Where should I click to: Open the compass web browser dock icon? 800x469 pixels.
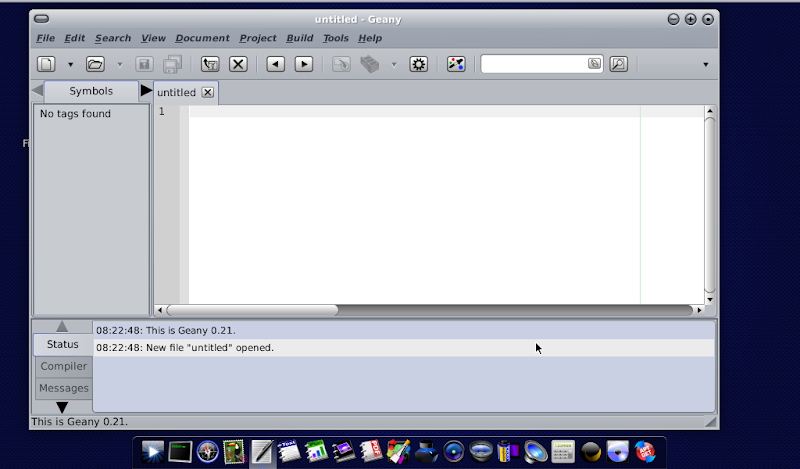point(208,452)
